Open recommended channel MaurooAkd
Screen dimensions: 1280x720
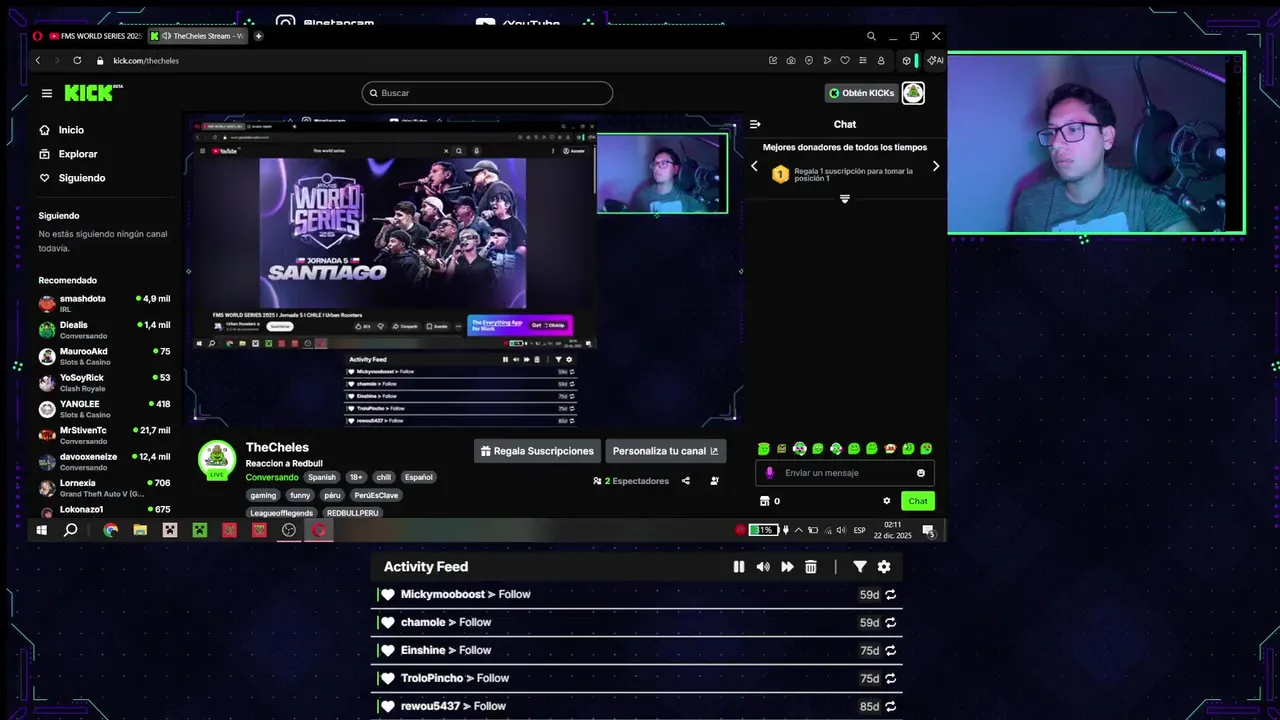pyautogui.click(x=104, y=356)
